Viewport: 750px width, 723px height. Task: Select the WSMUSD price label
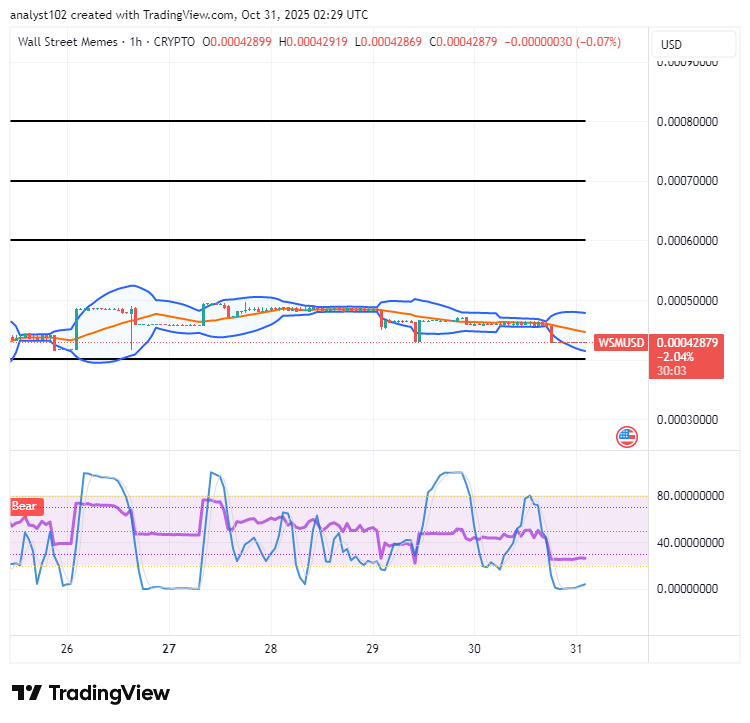(621, 343)
